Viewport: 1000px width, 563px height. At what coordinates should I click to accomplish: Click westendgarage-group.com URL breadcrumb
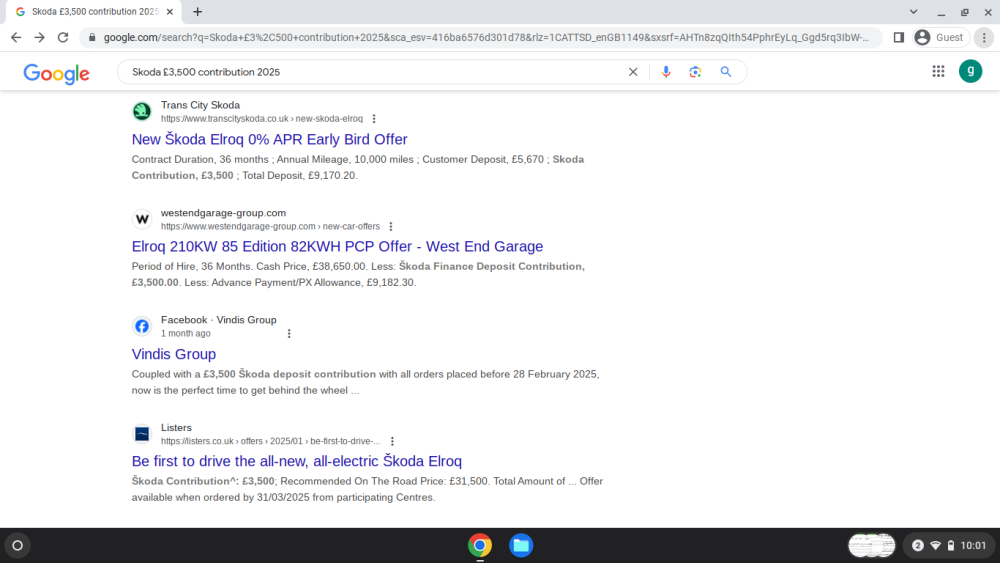[x=270, y=226]
